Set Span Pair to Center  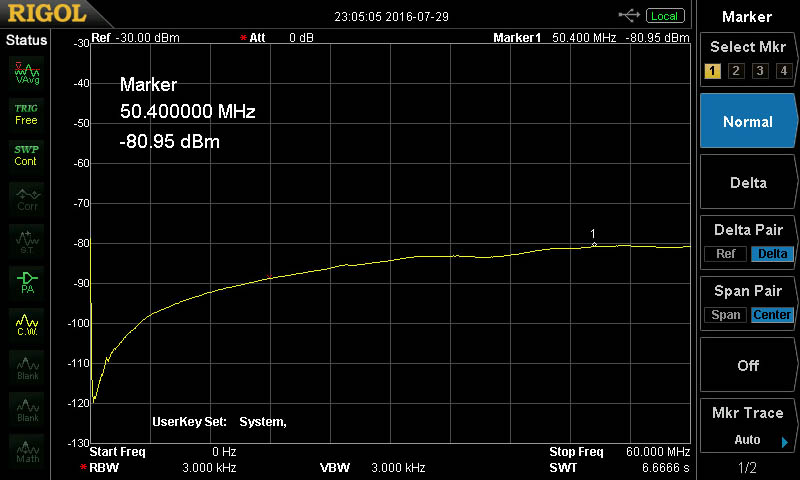pyautogui.click(x=771, y=315)
